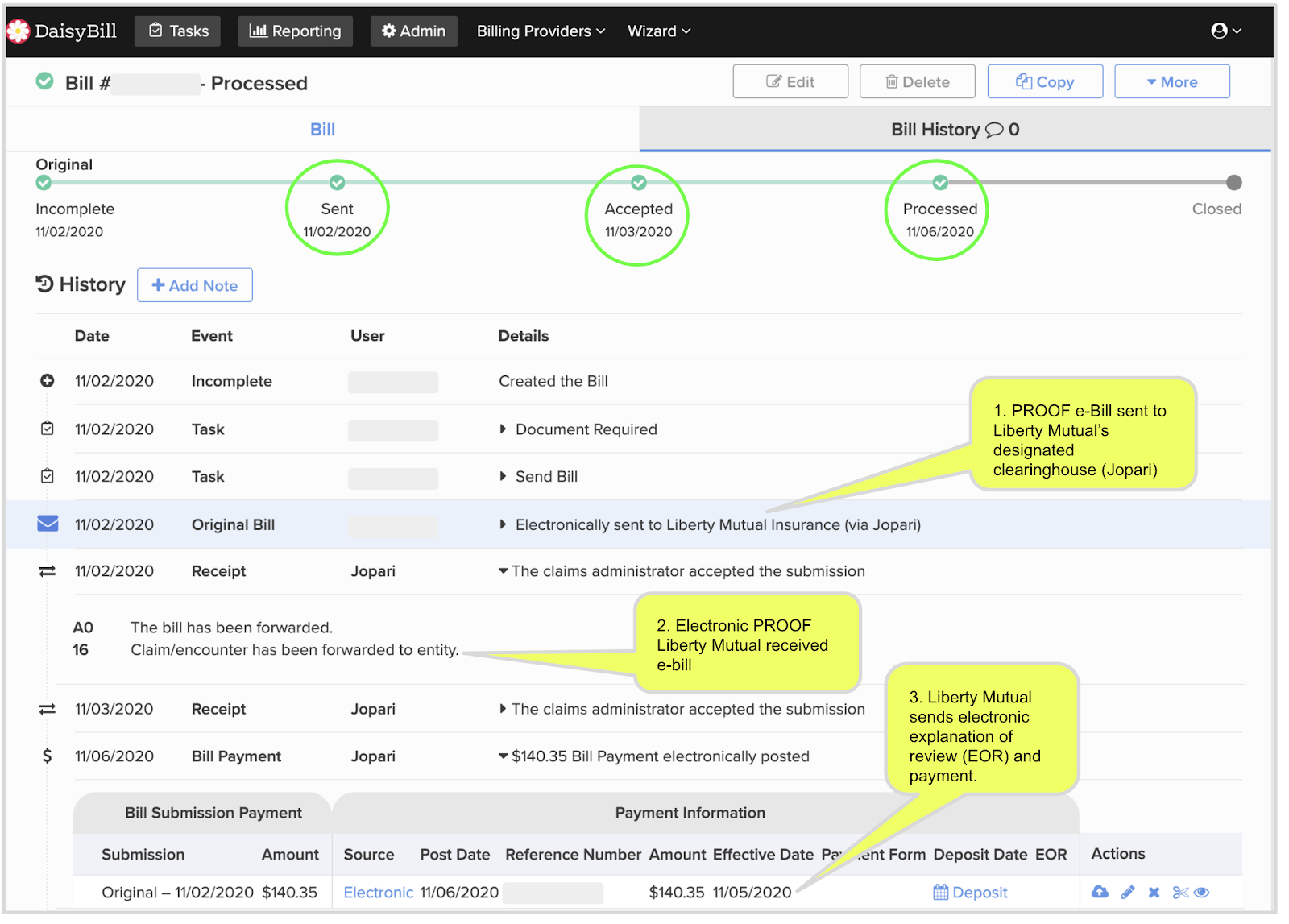1289x924 pixels.
Task: Switch to the Bill History tab
Action: [955, 130]
